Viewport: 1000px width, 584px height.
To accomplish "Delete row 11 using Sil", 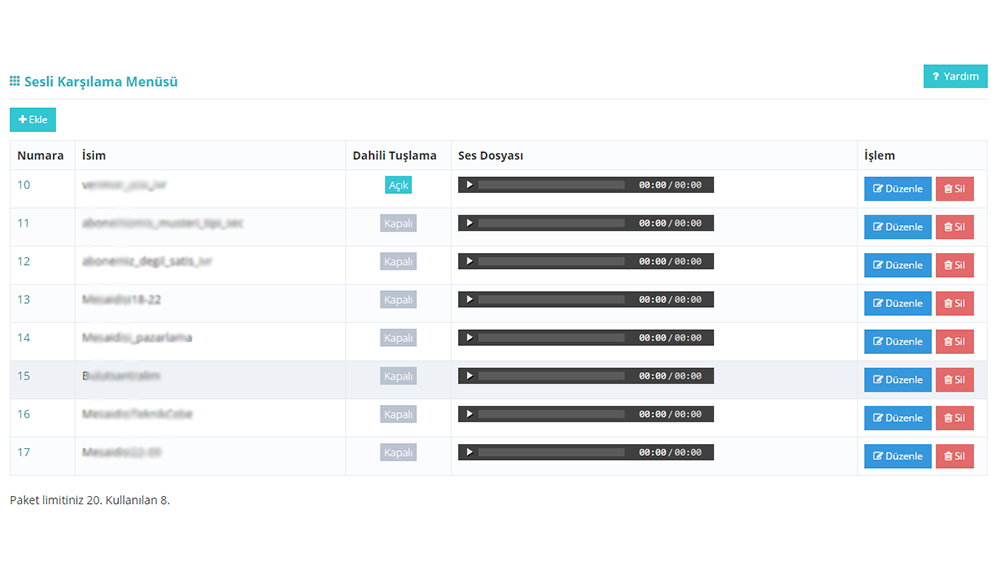I will (954, 227).
